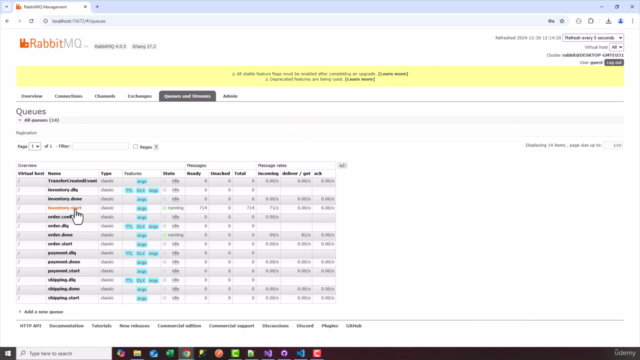Switch to the Overview tab
This screenshot has width=640, height=360.
tap(31, 96)
